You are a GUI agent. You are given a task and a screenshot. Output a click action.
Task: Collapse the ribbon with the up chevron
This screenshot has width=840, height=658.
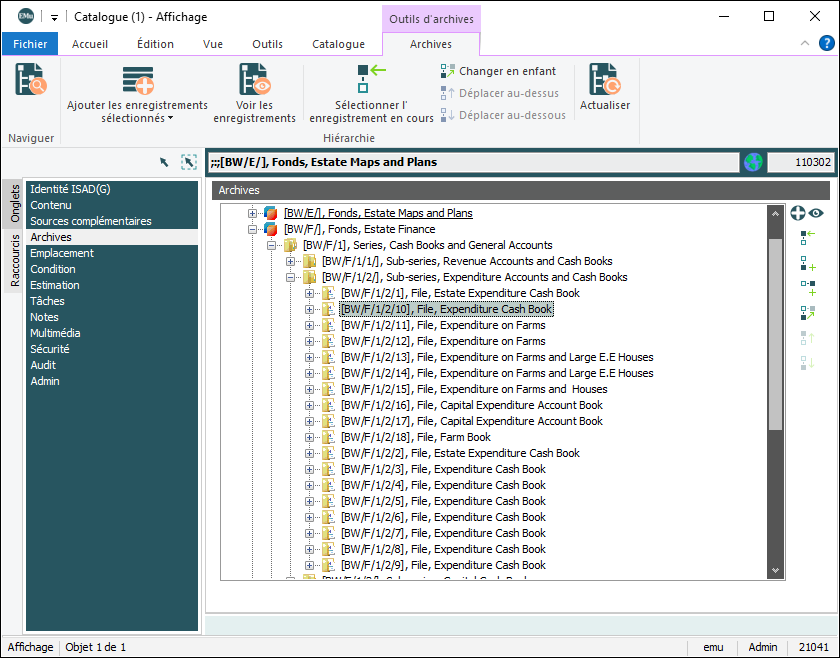coord(805,44)
